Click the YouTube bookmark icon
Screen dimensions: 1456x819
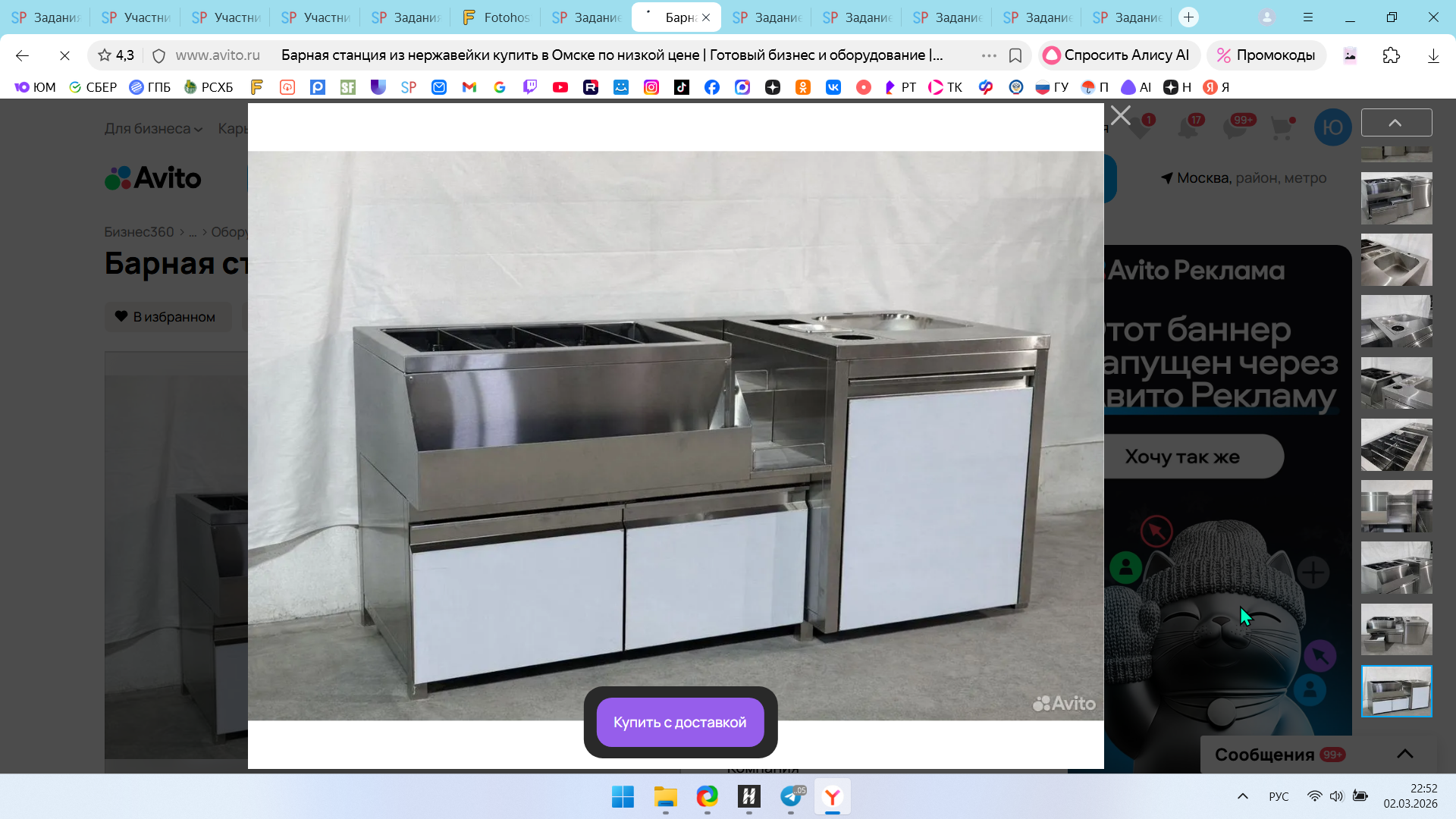[x=560, y=87]
